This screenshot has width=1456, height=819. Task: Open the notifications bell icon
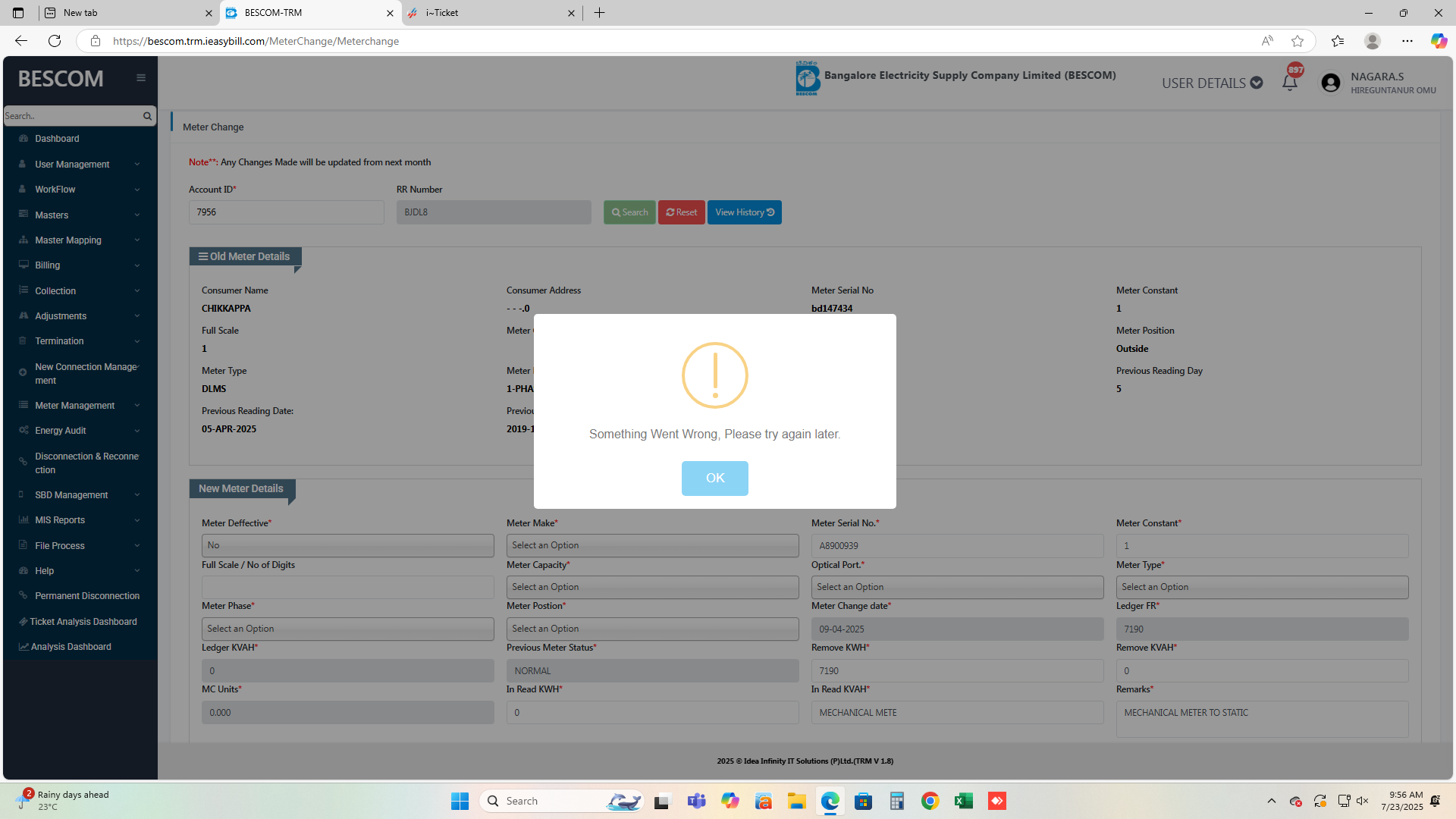point(1290,82)
